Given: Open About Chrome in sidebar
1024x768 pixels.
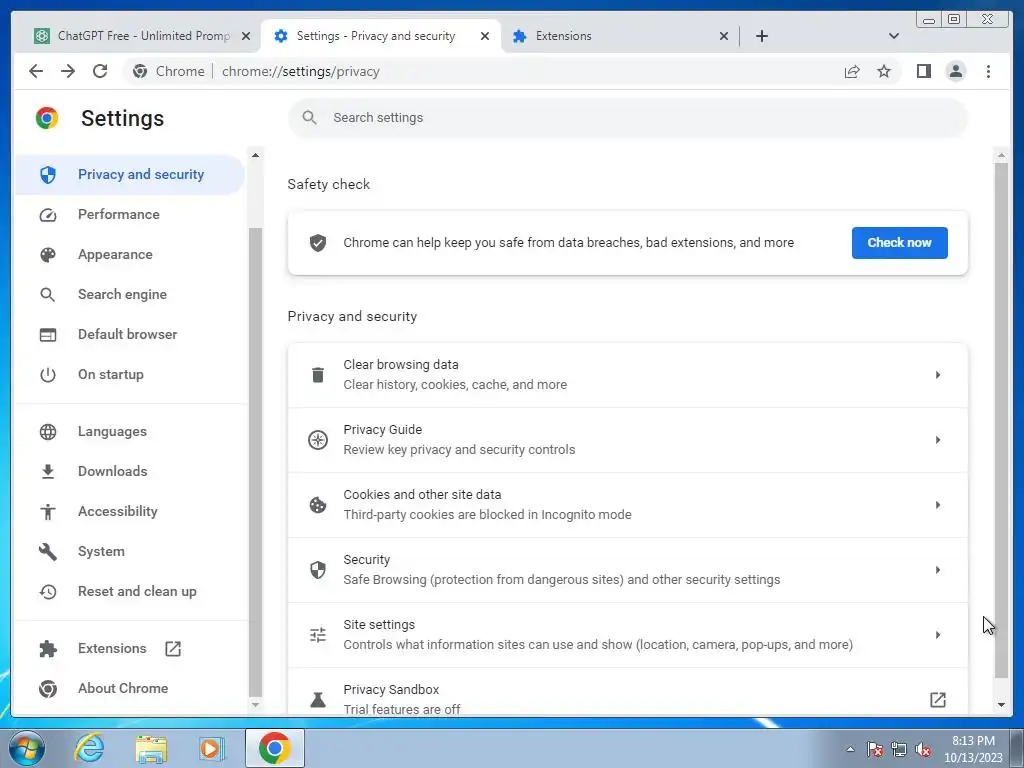Looking at the screenshot, I should point(129,688).
